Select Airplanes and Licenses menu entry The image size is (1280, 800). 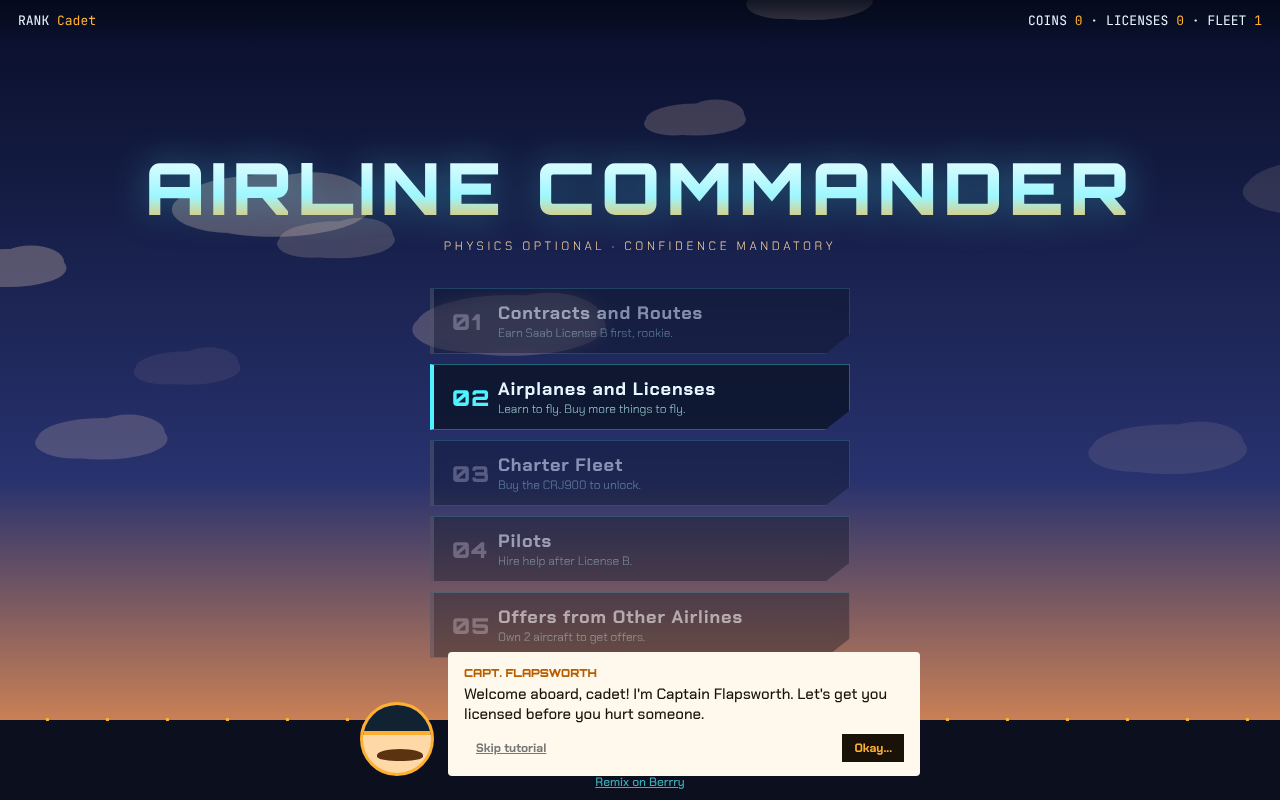coord(640,397)
